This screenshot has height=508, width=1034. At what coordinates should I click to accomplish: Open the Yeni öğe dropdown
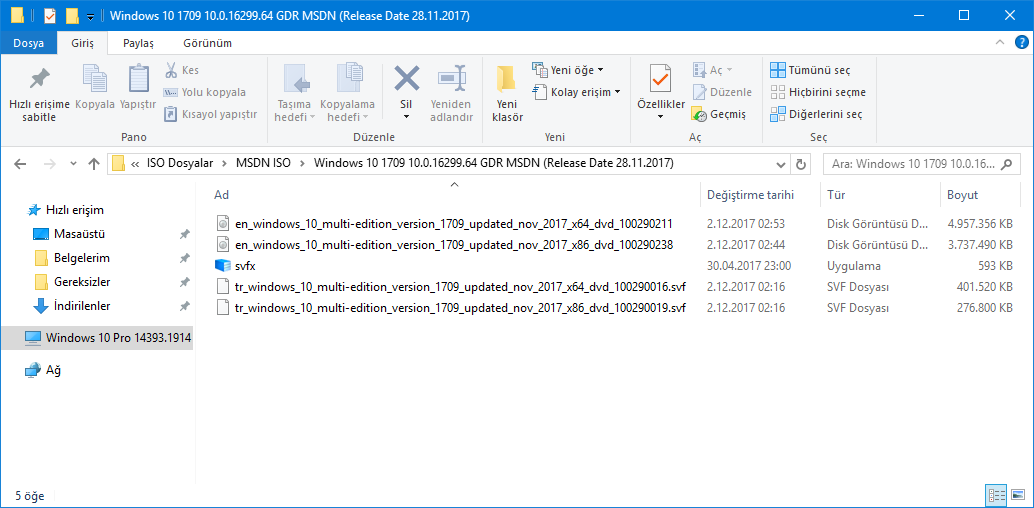568,70
